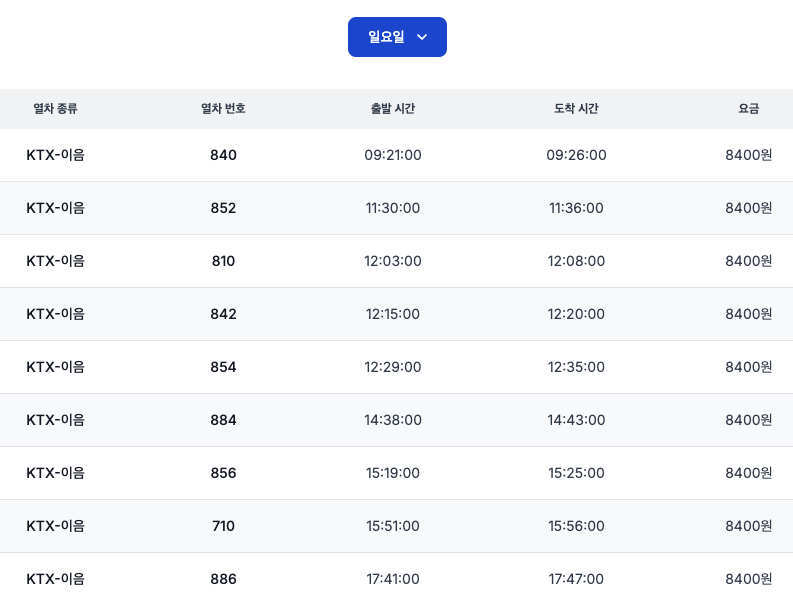Screen dimensions: 793x597
Task: Click the 요금 column header
Action: click(748, 108)
